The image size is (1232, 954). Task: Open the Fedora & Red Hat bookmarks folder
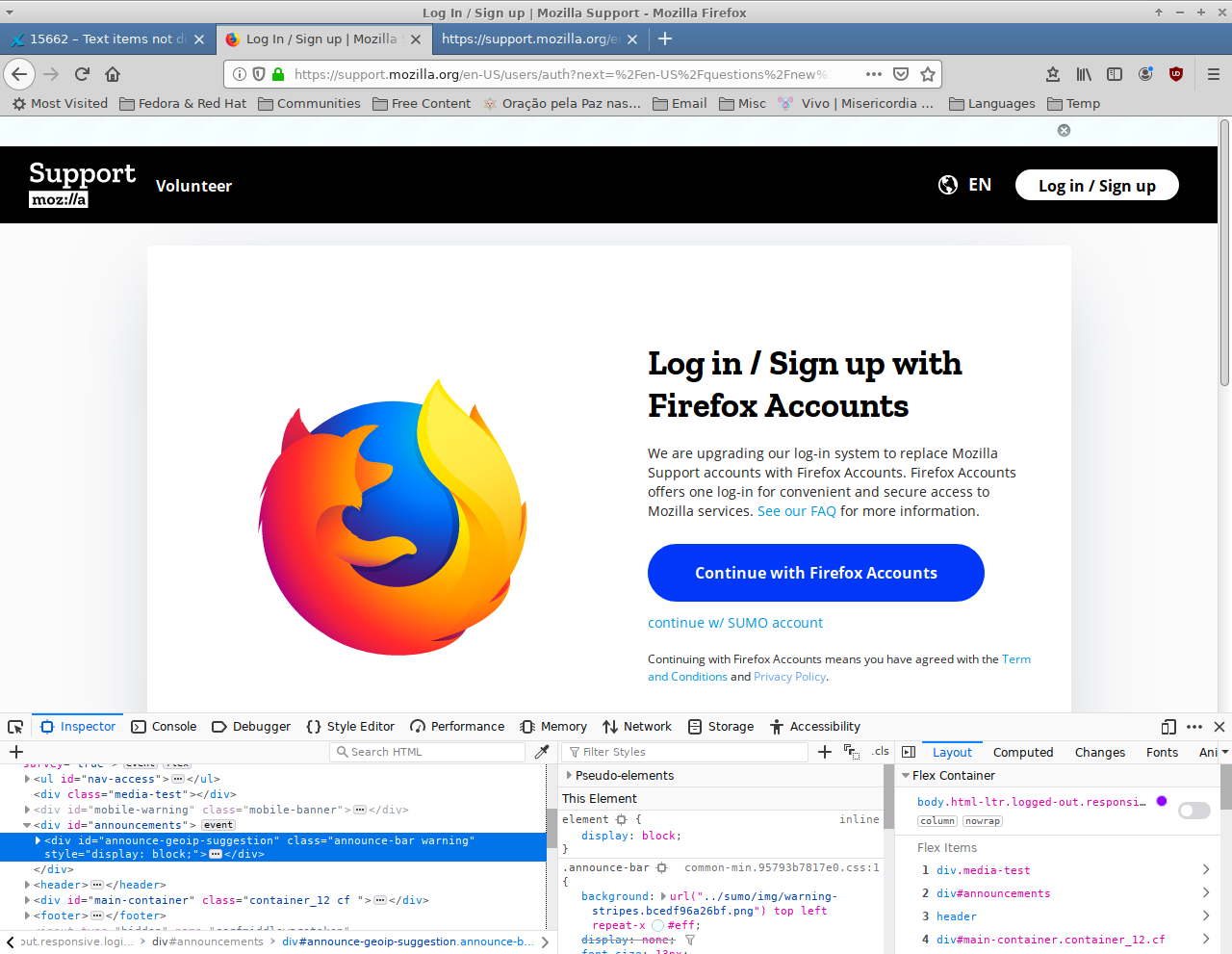coord(183,104)
